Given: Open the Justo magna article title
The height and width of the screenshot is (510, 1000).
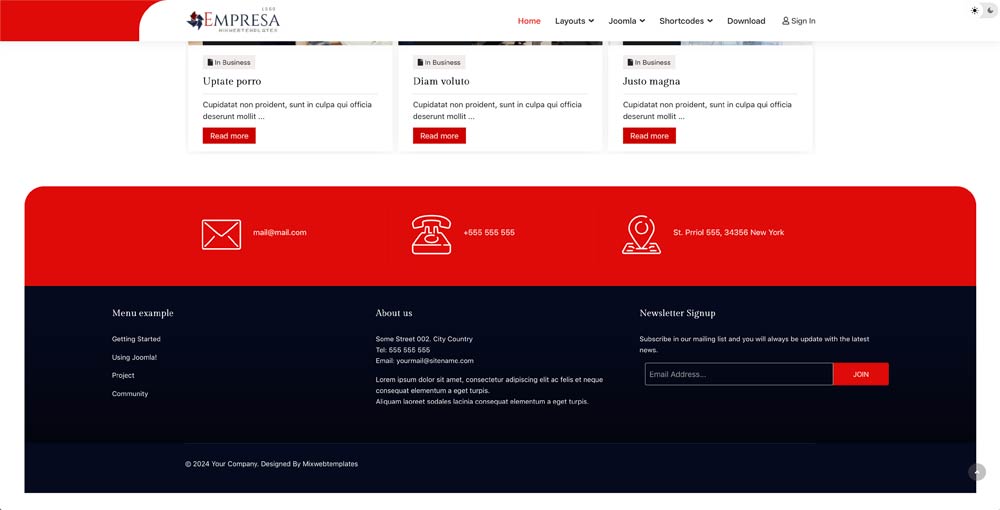Looking at the screenshot, I should 651,81.
